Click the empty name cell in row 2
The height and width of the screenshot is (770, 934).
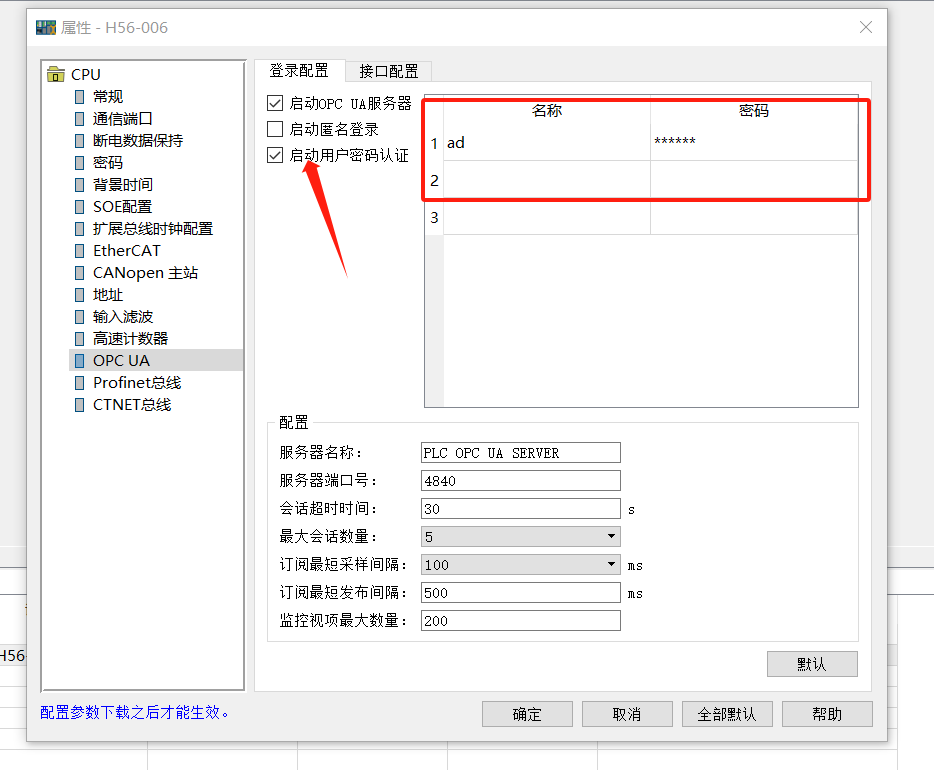[x=547, y=180]
